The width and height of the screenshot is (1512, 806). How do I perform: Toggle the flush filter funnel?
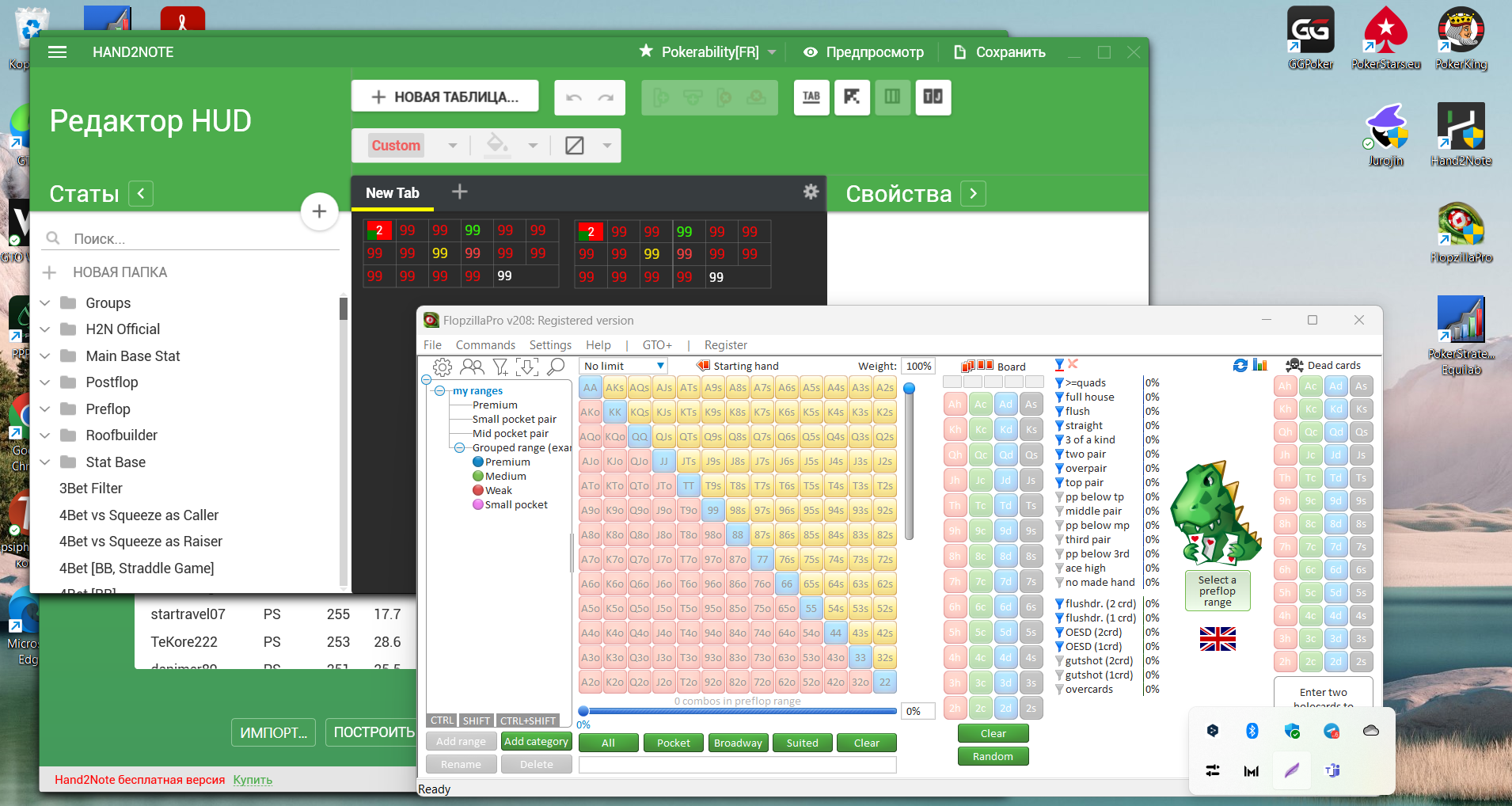coord(1059,412)
